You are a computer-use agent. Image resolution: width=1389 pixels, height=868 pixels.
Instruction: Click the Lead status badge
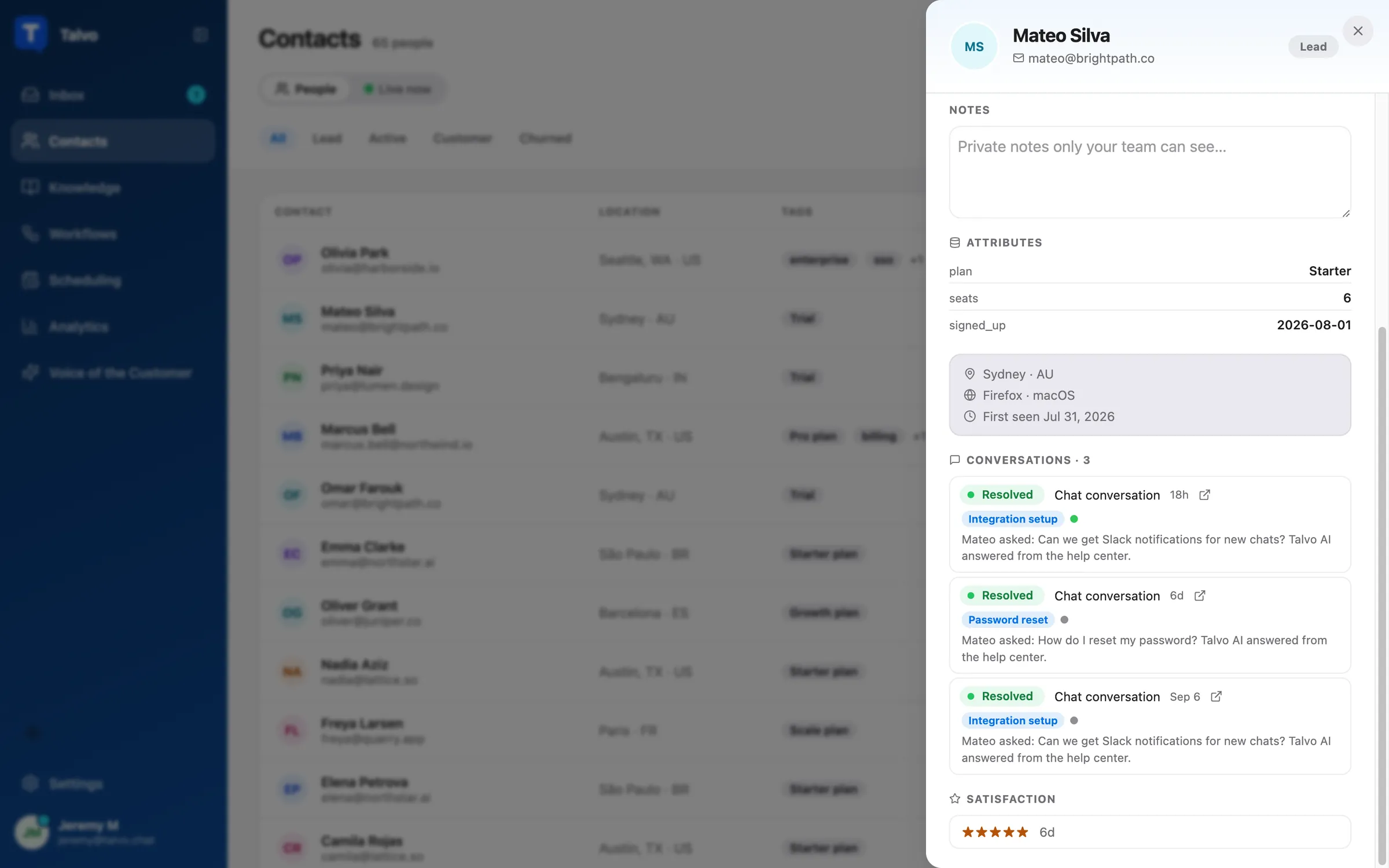[1313, 47]
